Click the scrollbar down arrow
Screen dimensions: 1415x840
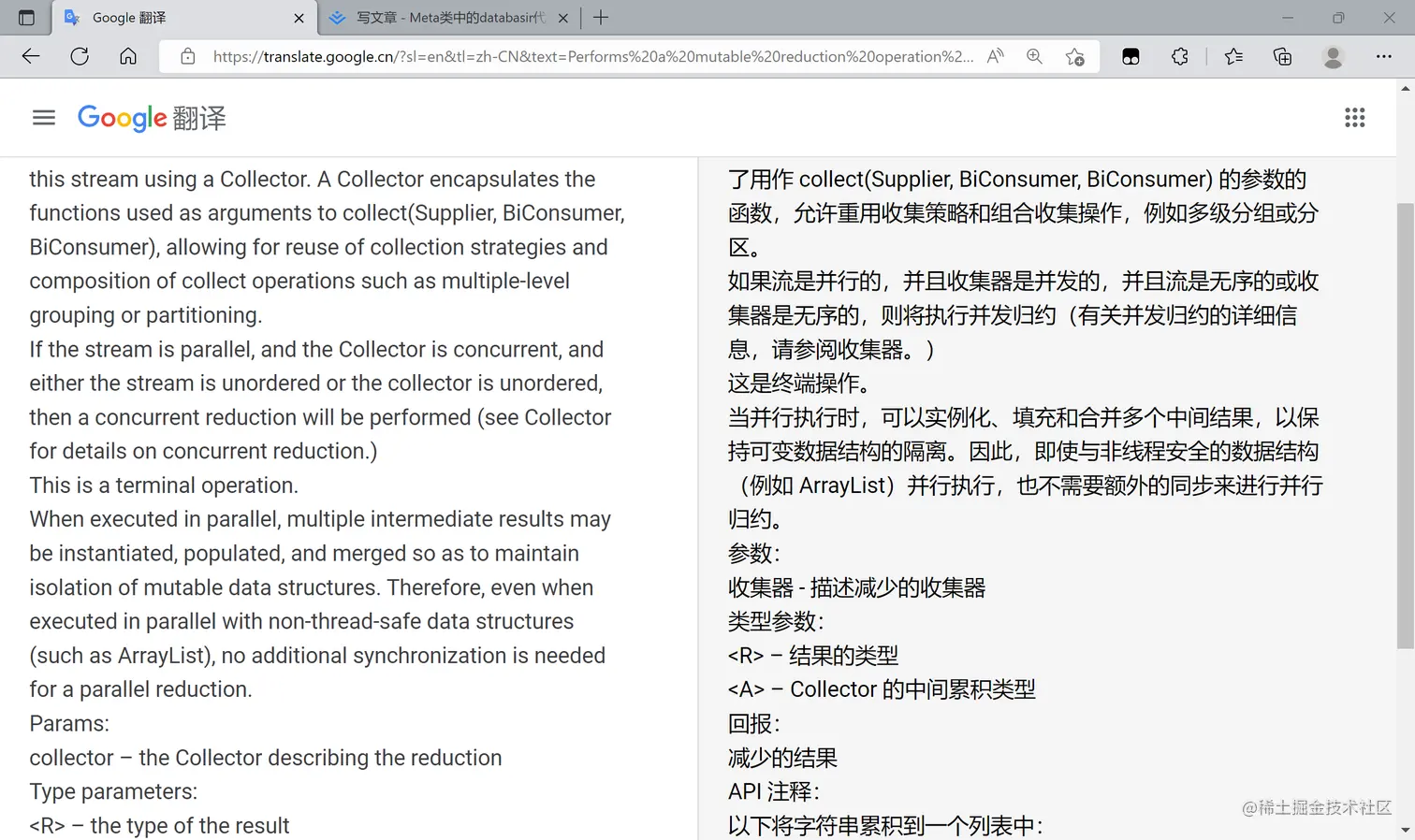(1406, 830)
